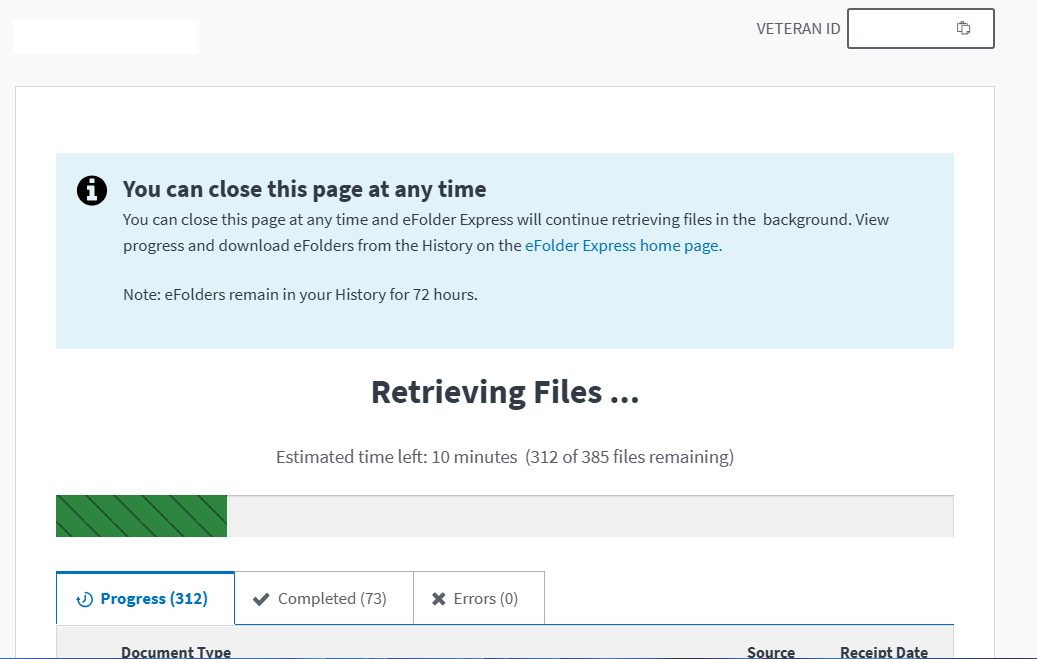Click the Completed tab checkmark icon
Screen dimensions: 1037x659
(261, 599)
